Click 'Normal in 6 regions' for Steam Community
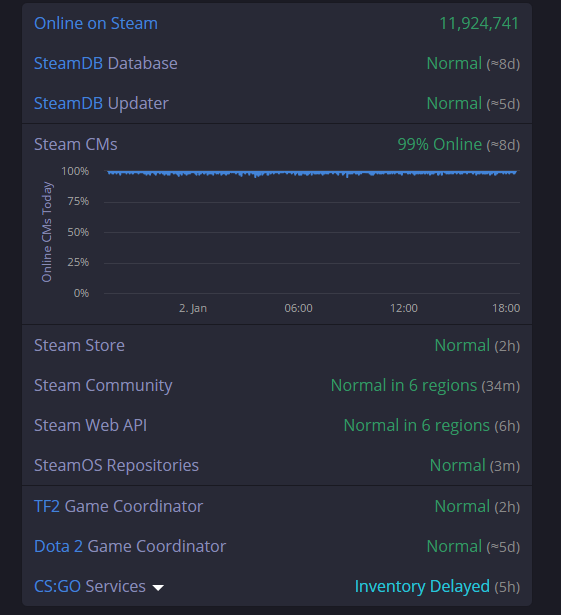 404,386
